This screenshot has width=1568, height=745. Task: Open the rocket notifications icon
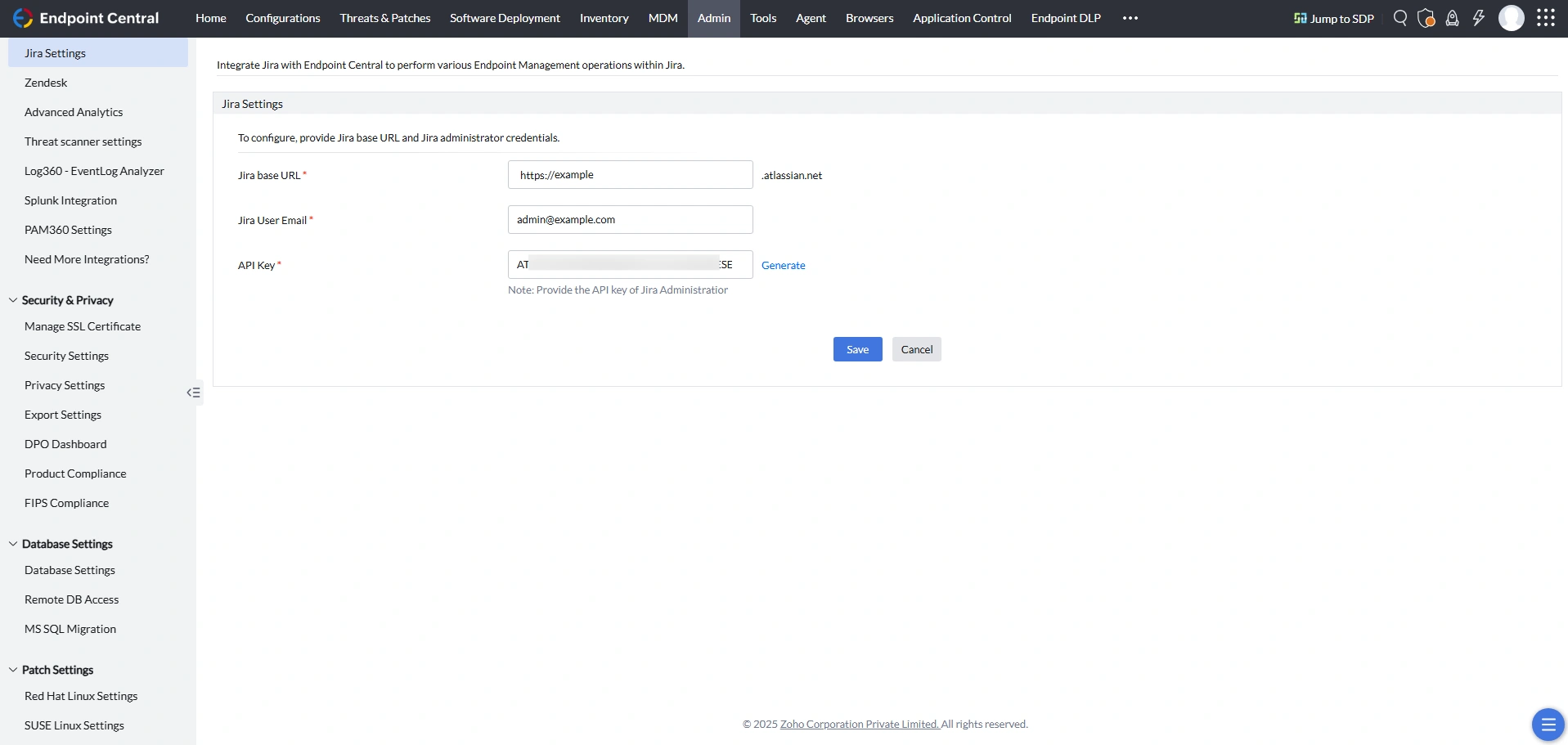1453,18
